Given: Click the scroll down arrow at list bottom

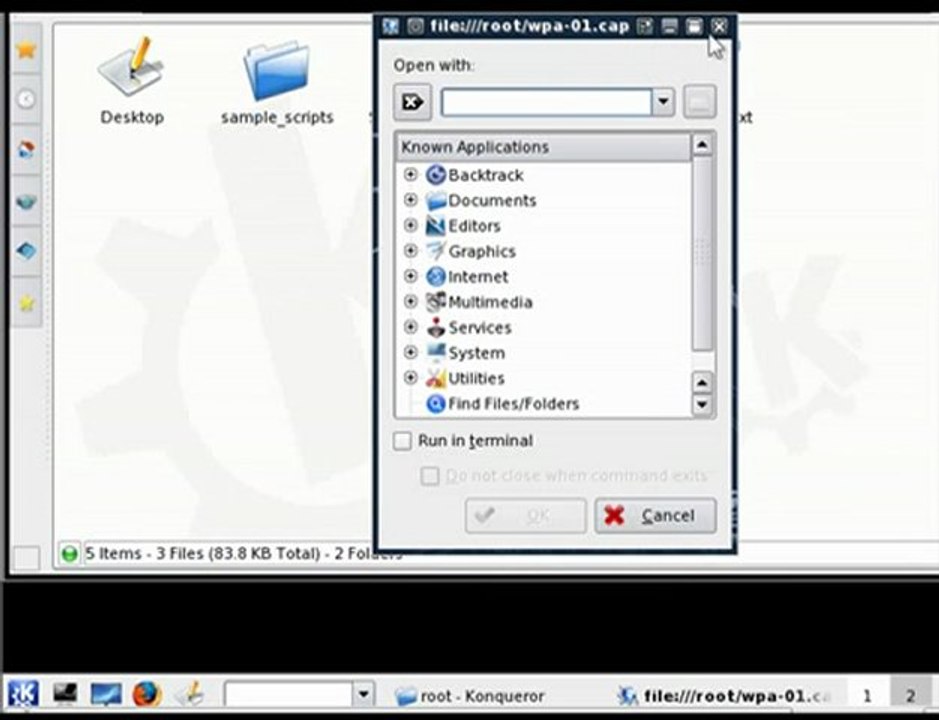Looking at the screenshot, I should tap(702, 405).
